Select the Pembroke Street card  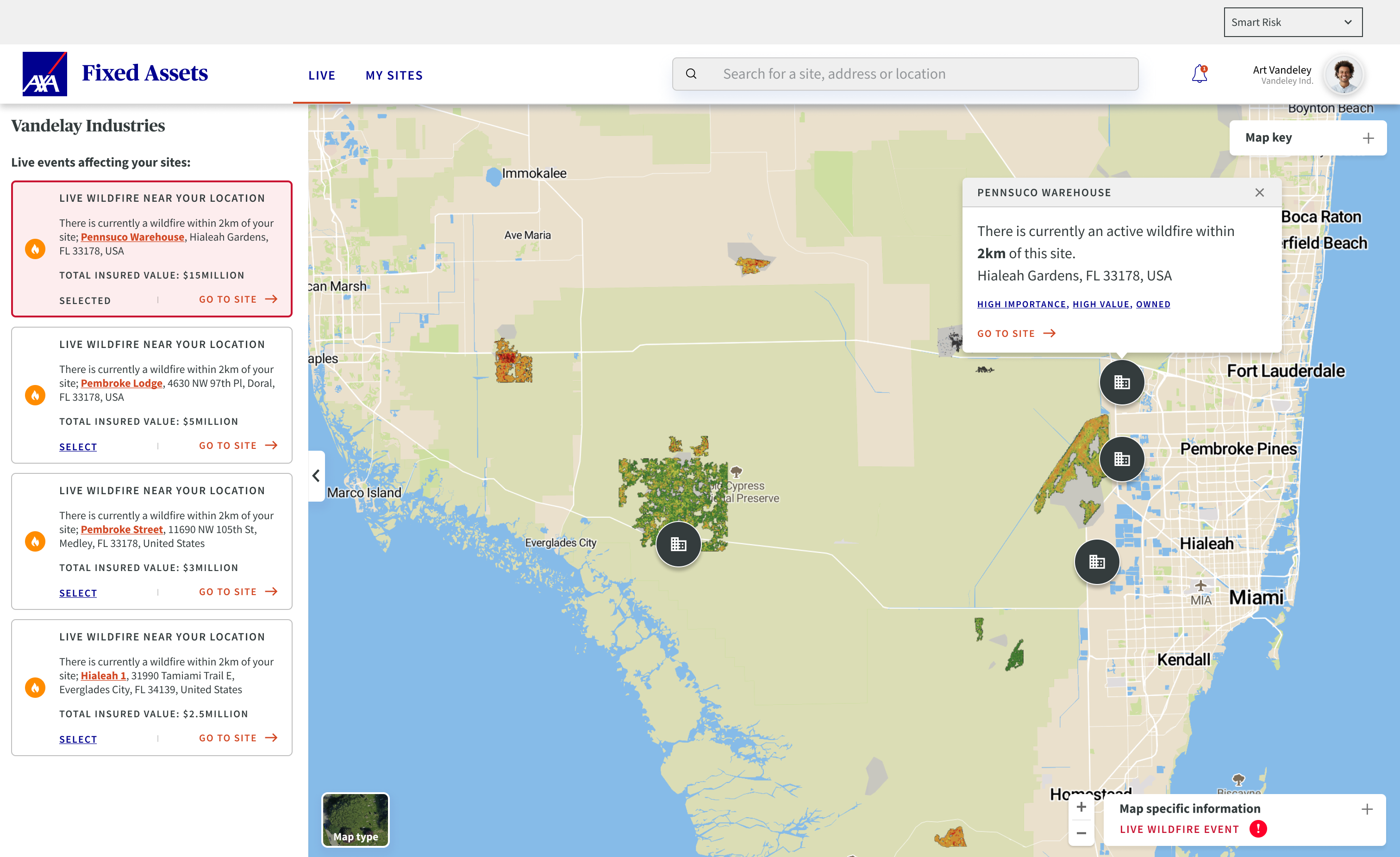coord(78,593)
